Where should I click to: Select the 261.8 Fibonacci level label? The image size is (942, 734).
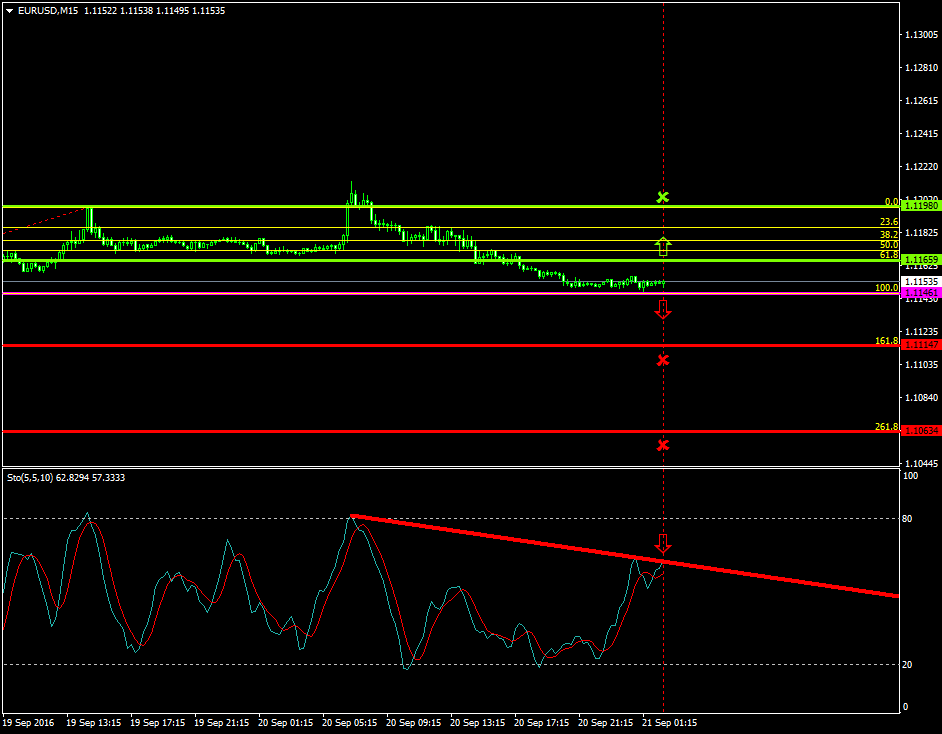pos(886,427)
